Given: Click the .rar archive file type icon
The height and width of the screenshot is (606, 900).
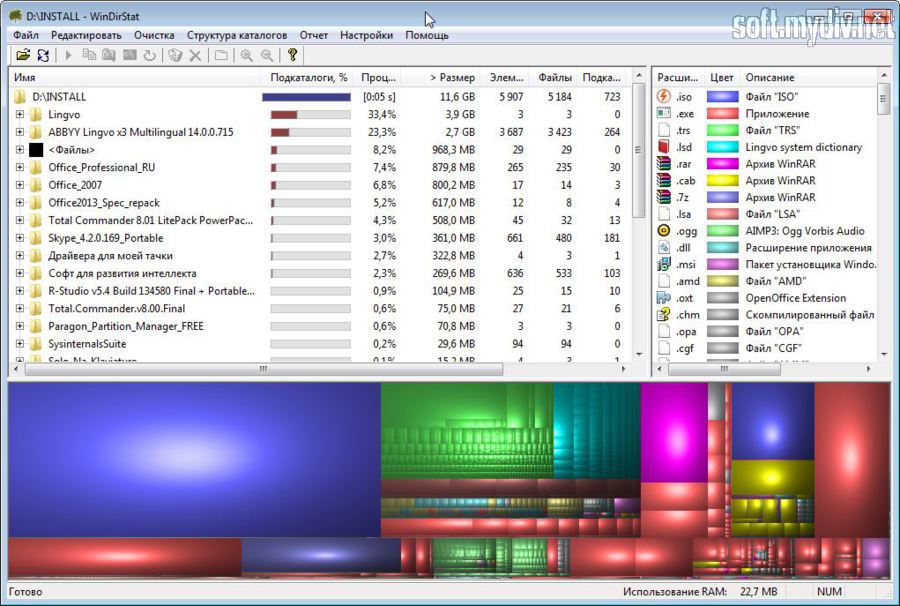Looking at the screenshot, I should point(664,164).
